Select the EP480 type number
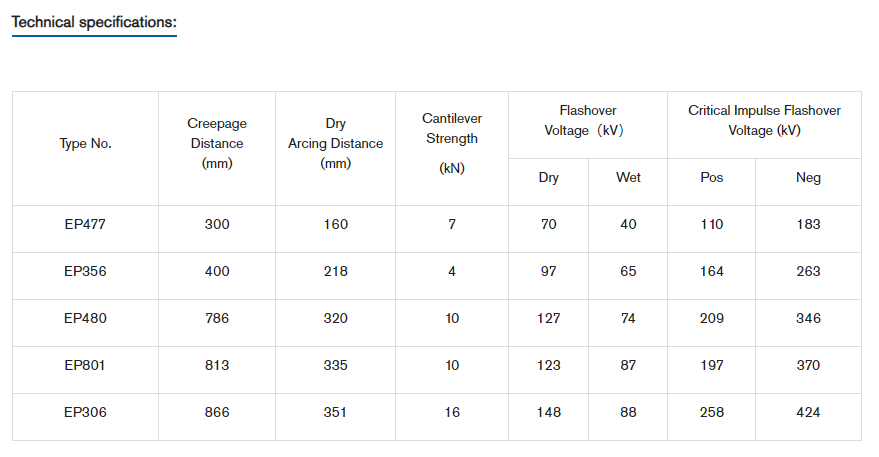 coord(85,318)
